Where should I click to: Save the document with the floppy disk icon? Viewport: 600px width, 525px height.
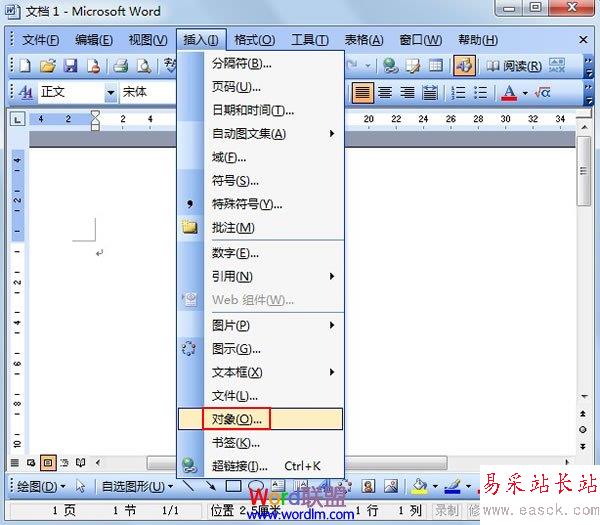pos(70,66)
